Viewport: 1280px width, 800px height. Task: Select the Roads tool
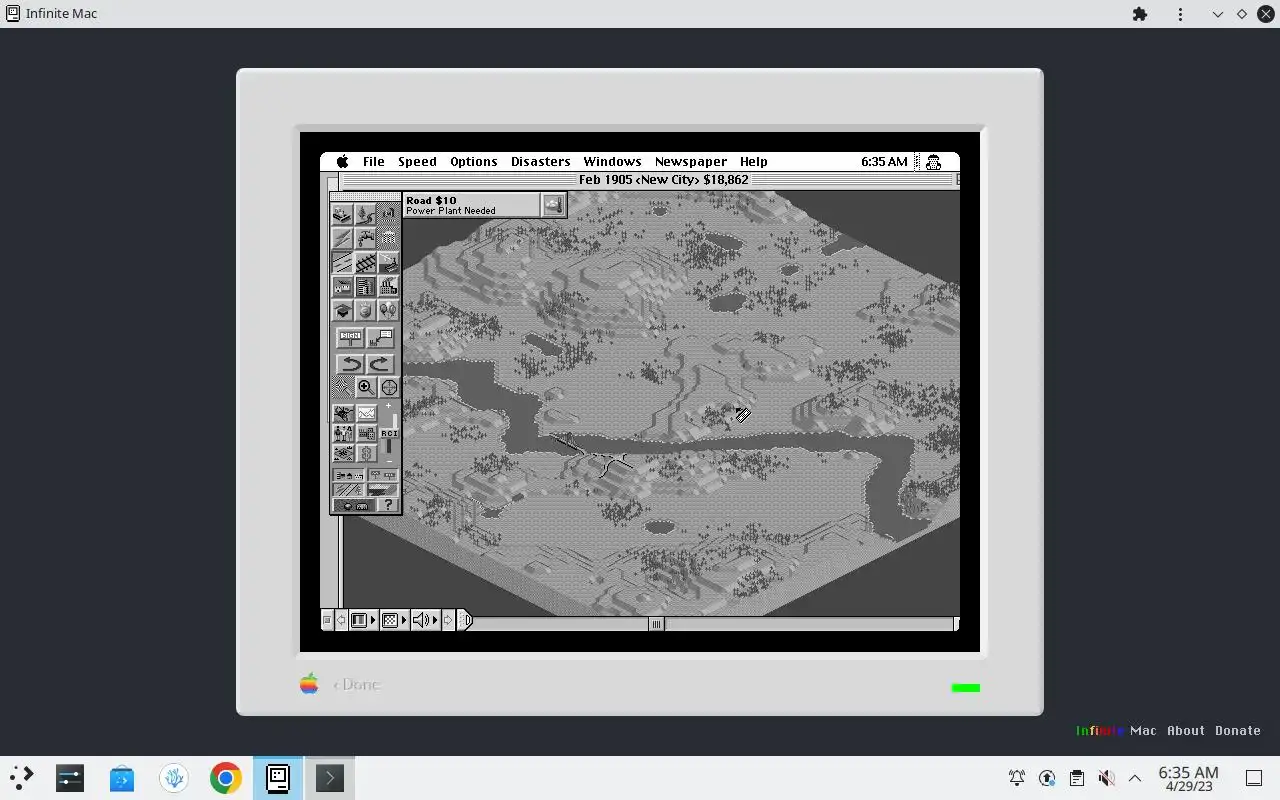pos(341,262)
